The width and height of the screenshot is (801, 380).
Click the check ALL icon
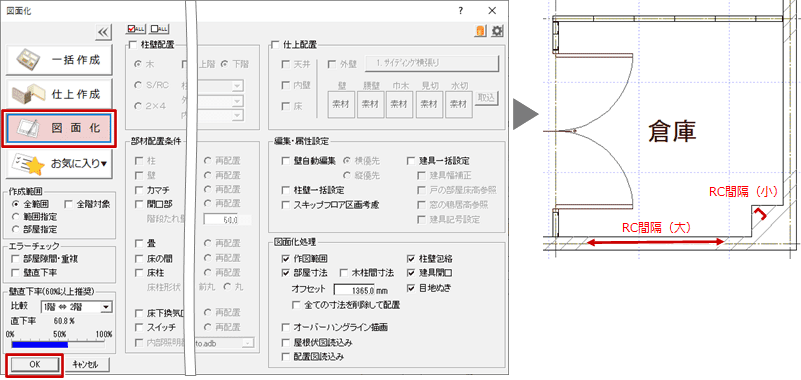point(136,29)
